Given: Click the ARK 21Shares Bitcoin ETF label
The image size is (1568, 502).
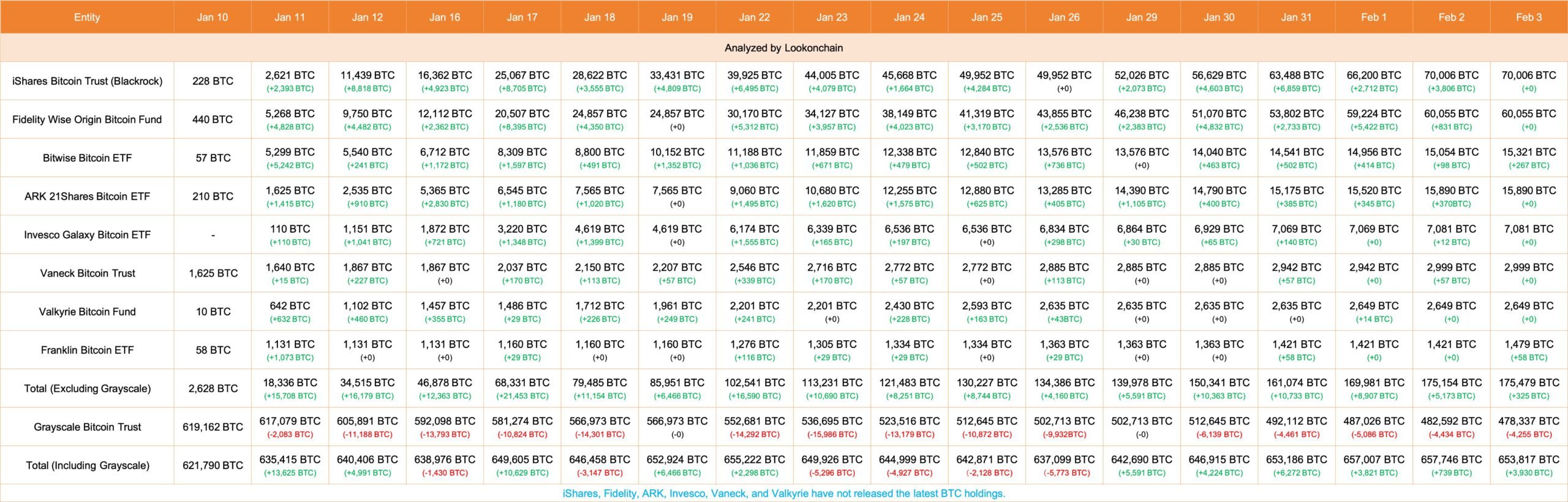Looking at the screenshot, I should coord(87,196).
